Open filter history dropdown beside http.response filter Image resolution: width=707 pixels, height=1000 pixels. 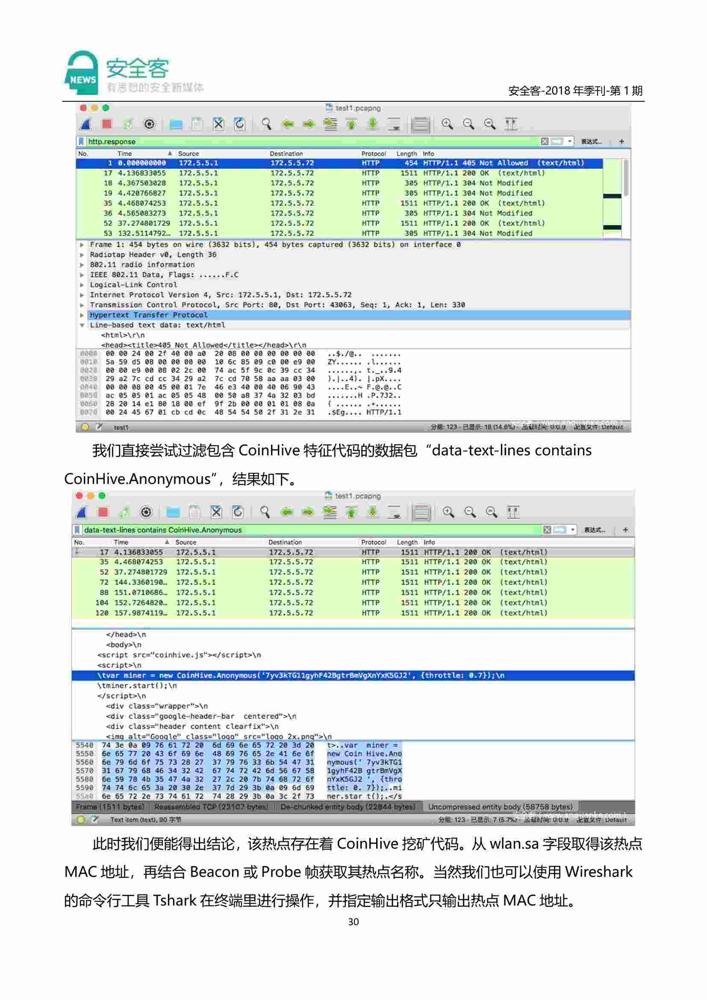pos(570,141)
